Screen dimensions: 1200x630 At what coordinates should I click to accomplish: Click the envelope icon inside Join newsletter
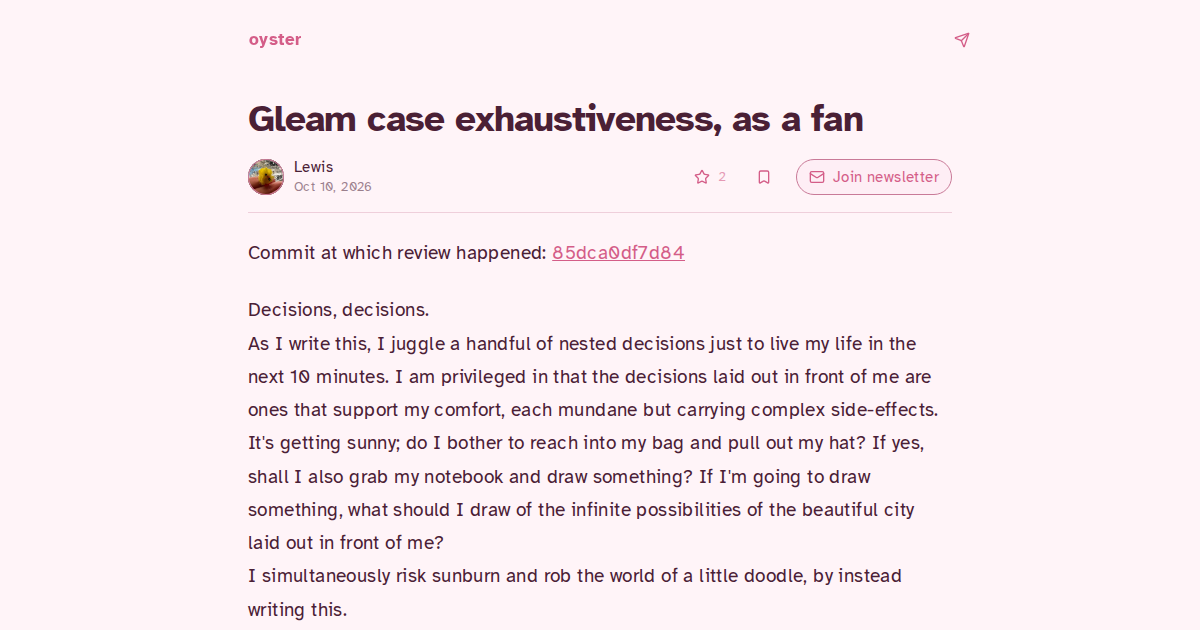click(817, 177)
